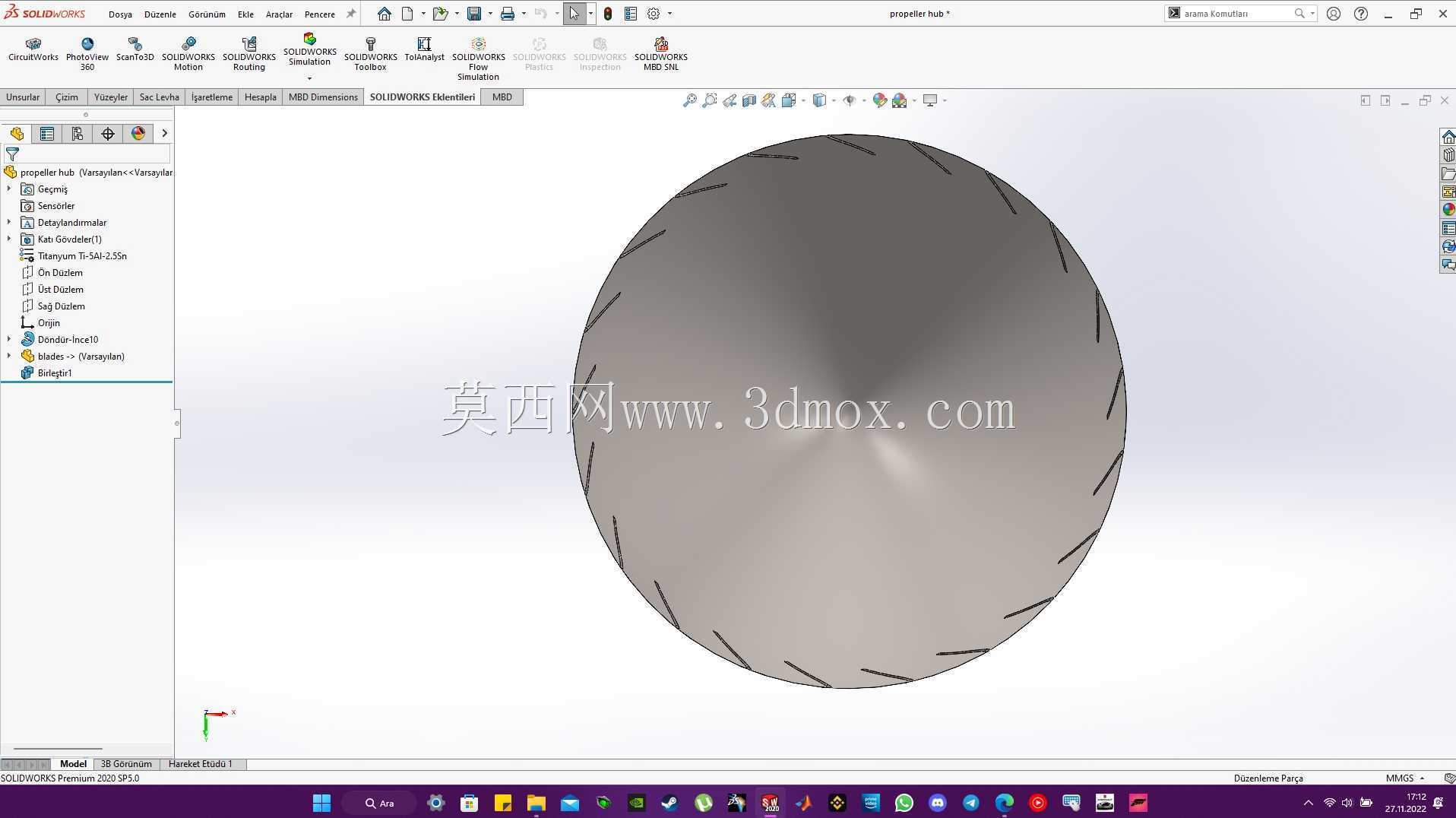The image size is (1456, 818).
Task: Open the DimXpertManager tab
Action: [x=108, y=134]
